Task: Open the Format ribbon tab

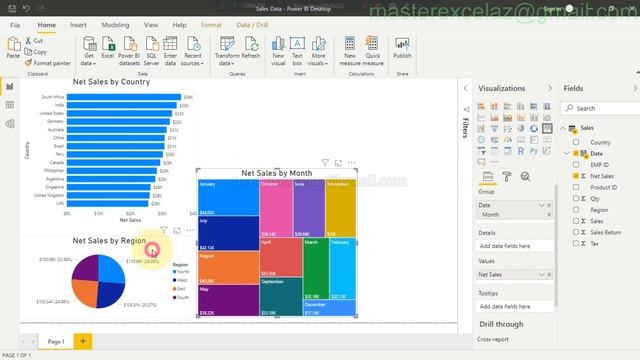Action: click(211, 25)
